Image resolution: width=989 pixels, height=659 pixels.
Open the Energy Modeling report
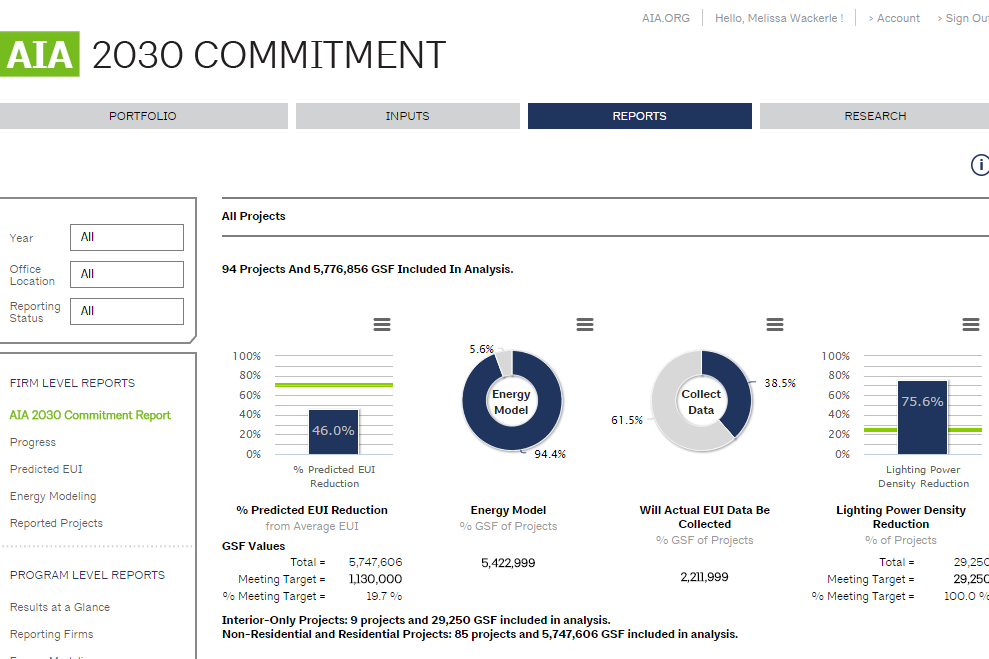click(x=53, y=496)
